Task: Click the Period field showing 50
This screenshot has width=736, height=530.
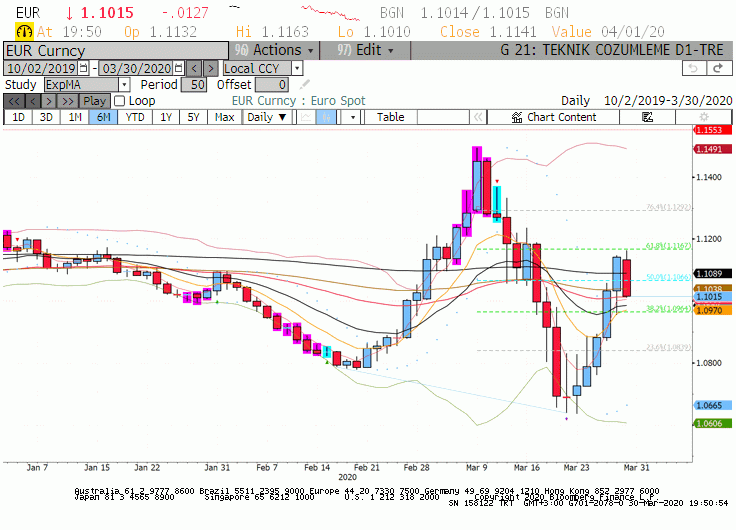Action: coord(194,84)
